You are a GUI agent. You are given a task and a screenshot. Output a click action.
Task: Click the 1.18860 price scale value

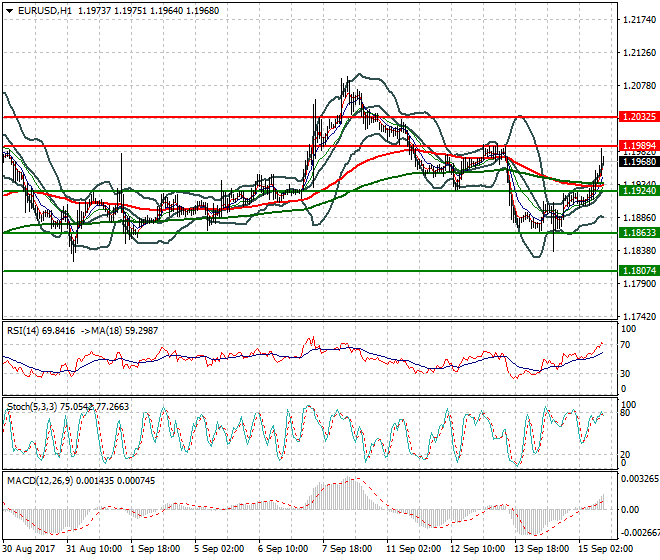[x=639, y=218]
